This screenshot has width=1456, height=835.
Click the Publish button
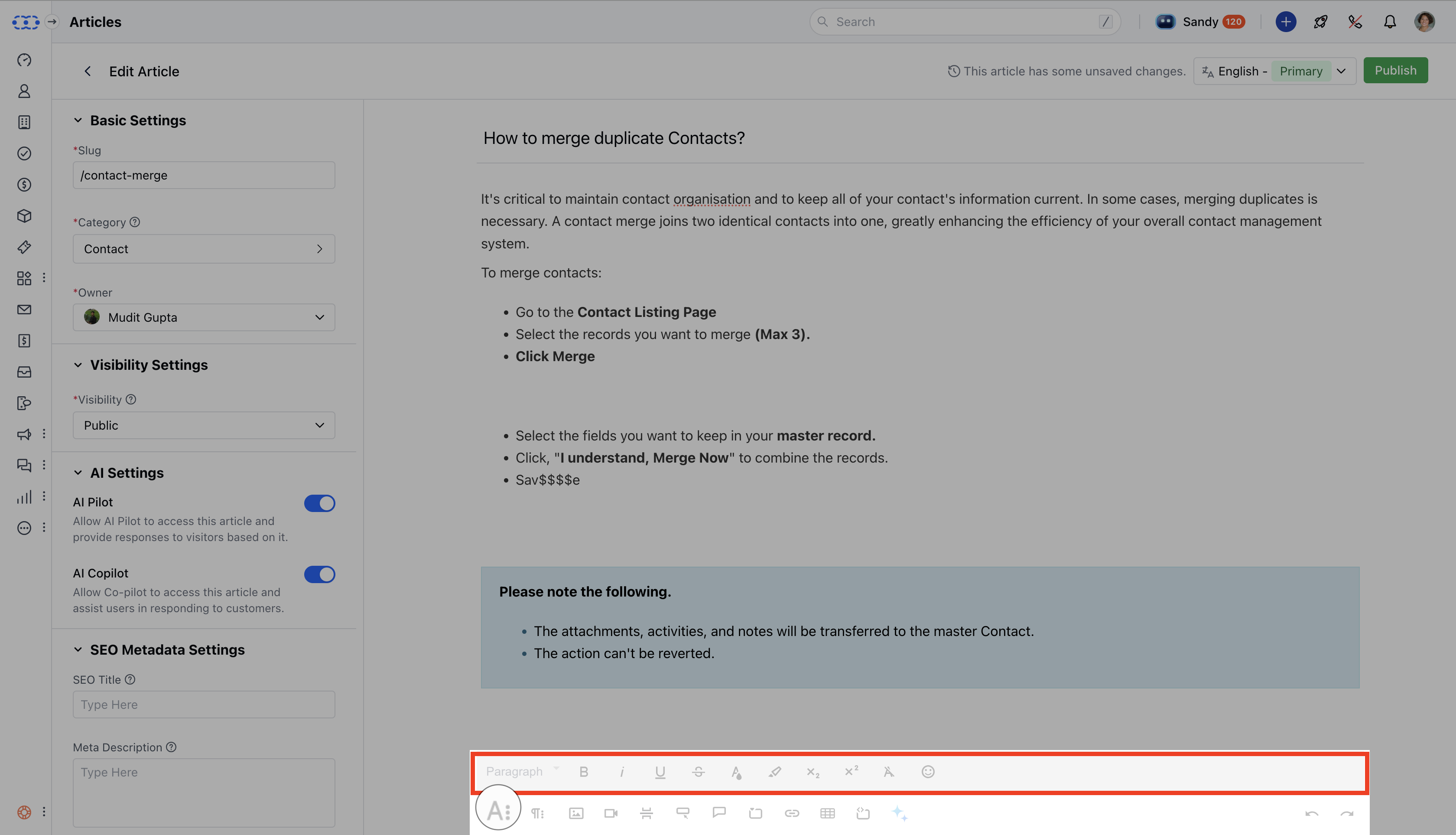click(1395, 71)
